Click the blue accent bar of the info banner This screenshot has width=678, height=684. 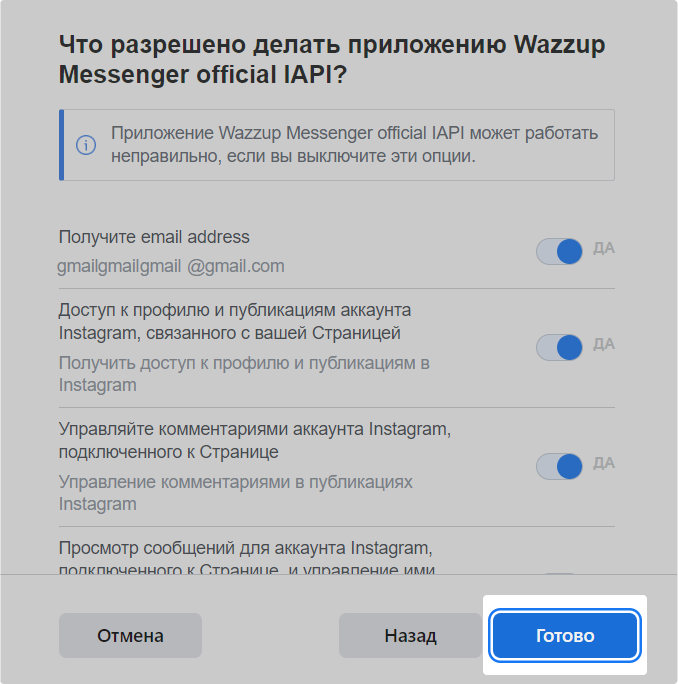[x=62, y=145]
